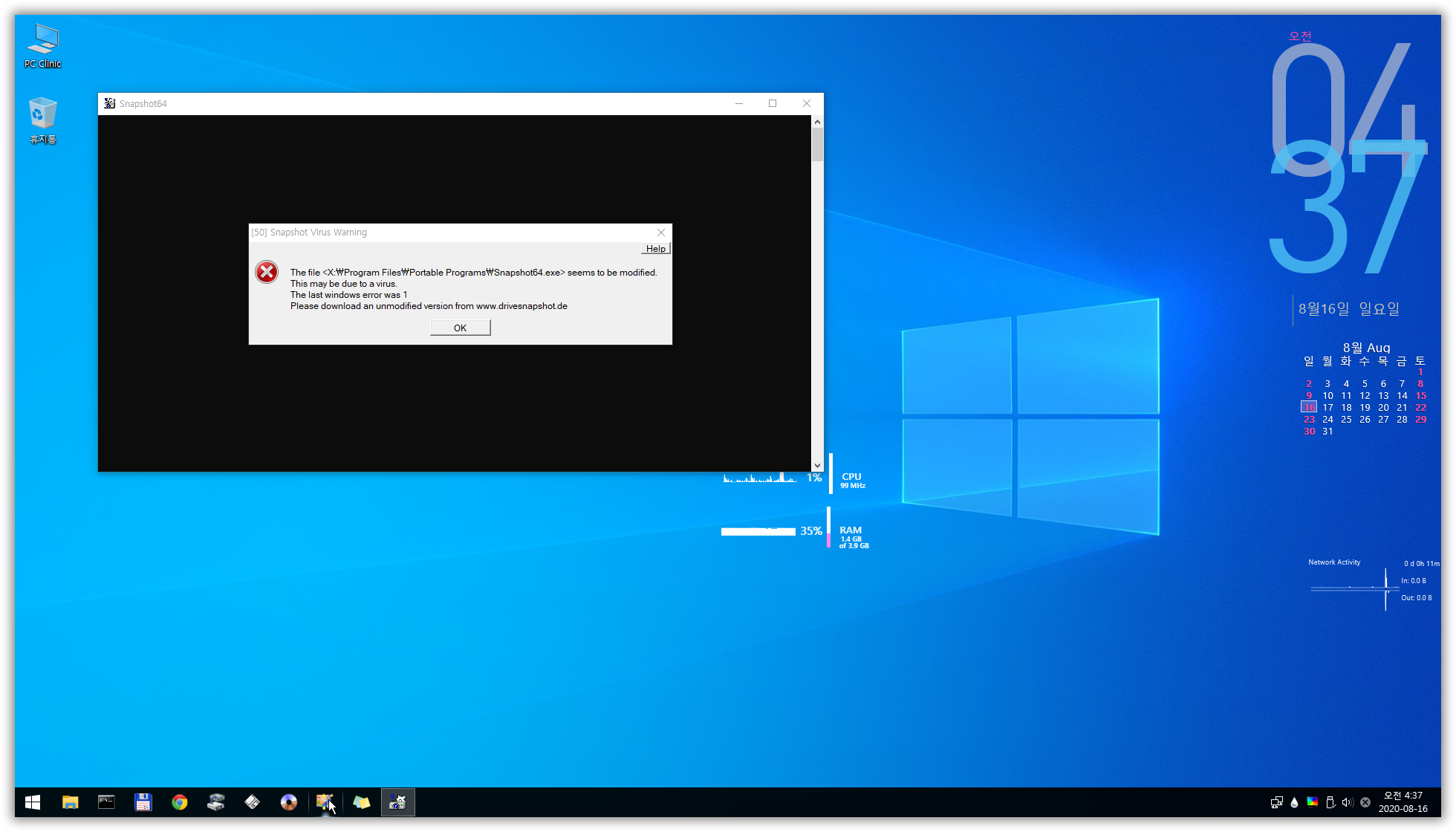Image resolution: width=1456 pixels, height=832 pixels.
Task: Launch Google Chrome from the taskbar
Action: (x=179, y=802)
